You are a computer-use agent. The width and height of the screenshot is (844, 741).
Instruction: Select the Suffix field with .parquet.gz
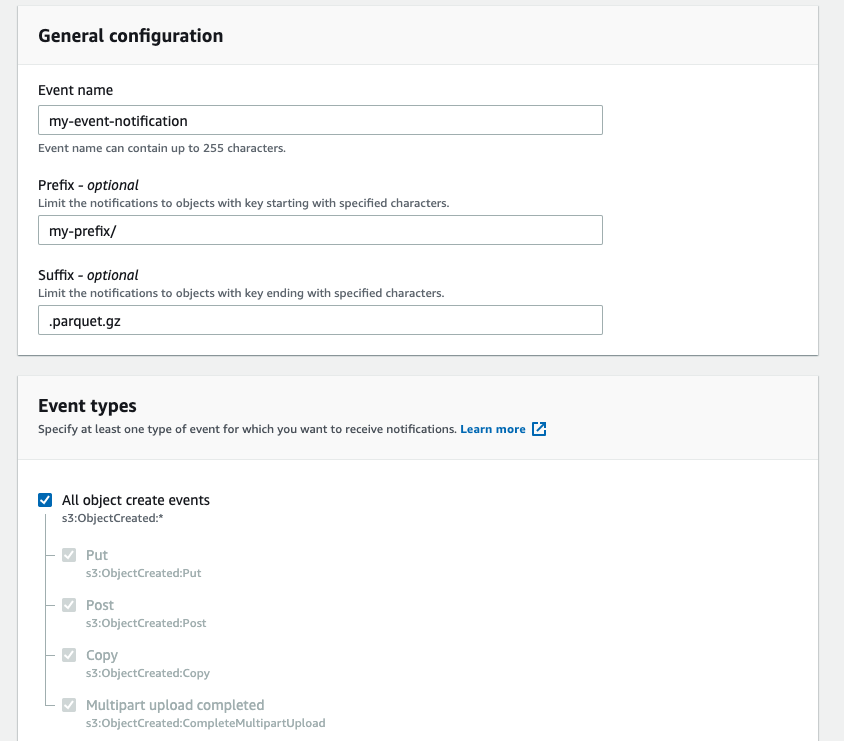click(x=320, y=320)
